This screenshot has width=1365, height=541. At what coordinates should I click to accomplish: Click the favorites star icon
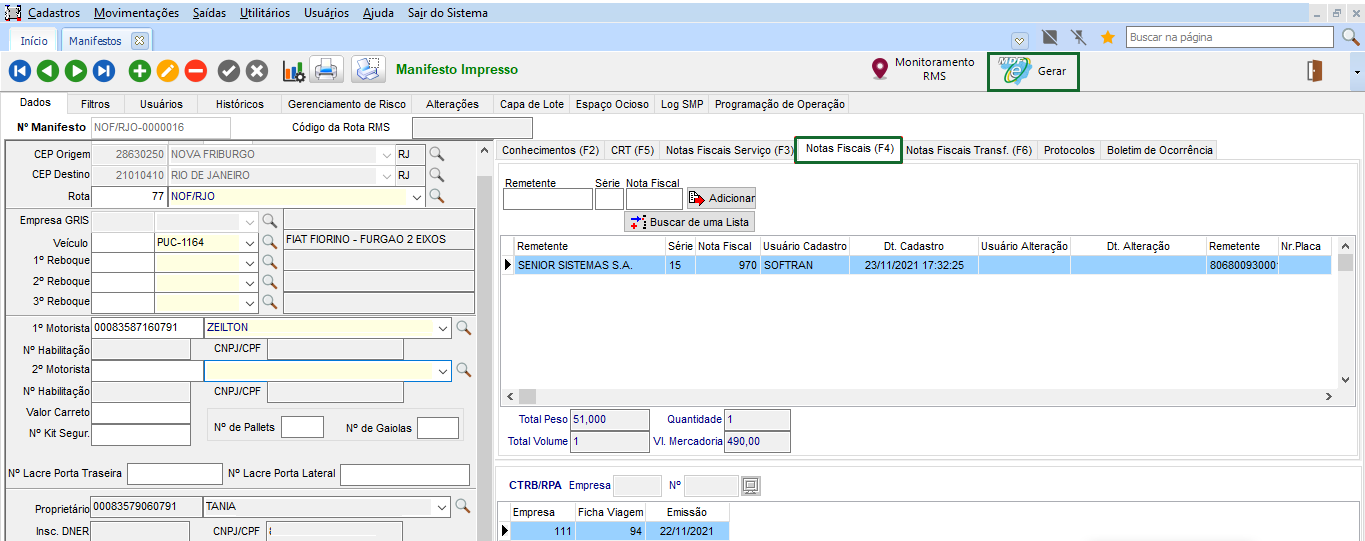click(1107, 37)
